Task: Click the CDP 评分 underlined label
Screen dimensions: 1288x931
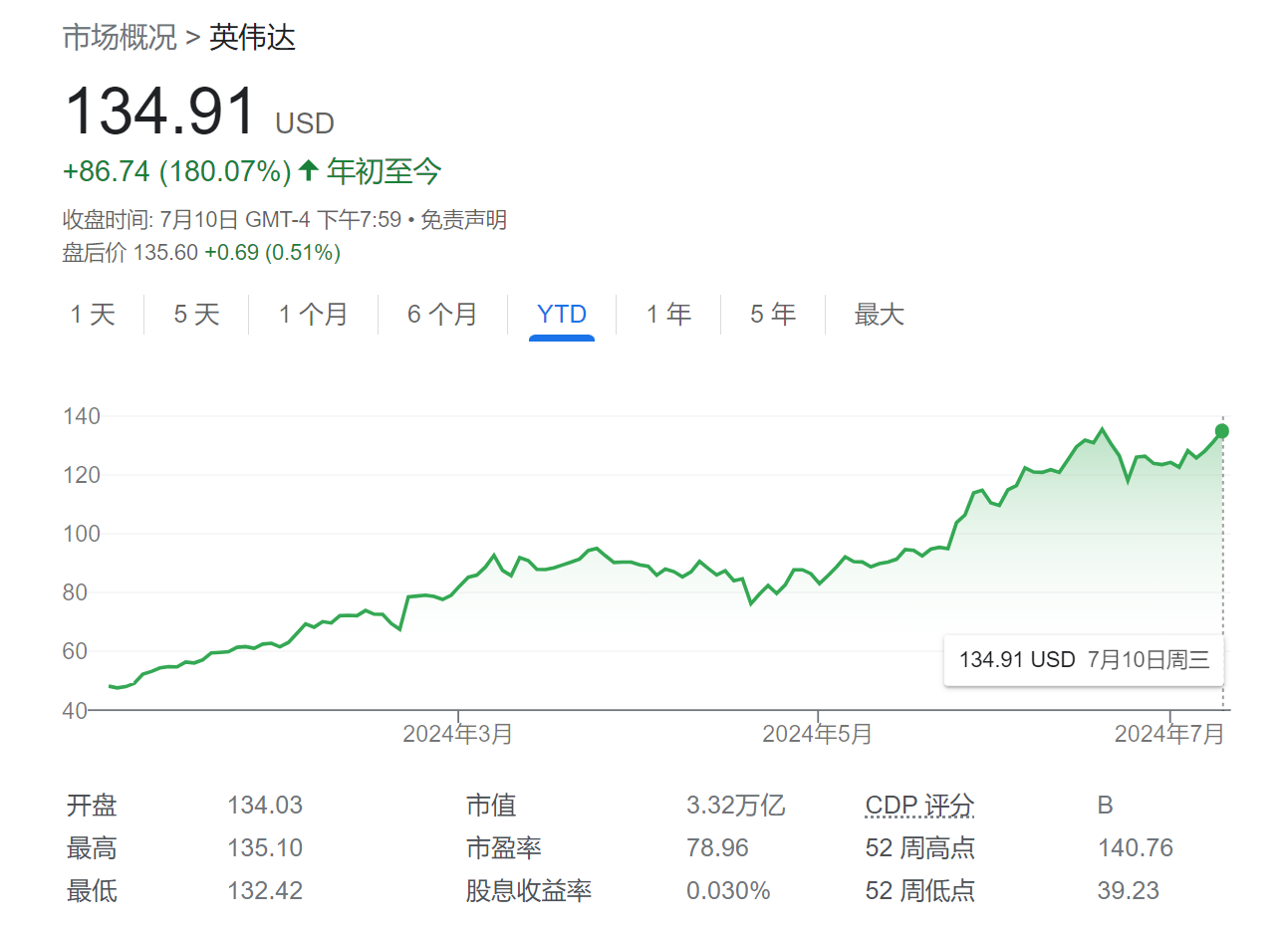Action: 919,805
